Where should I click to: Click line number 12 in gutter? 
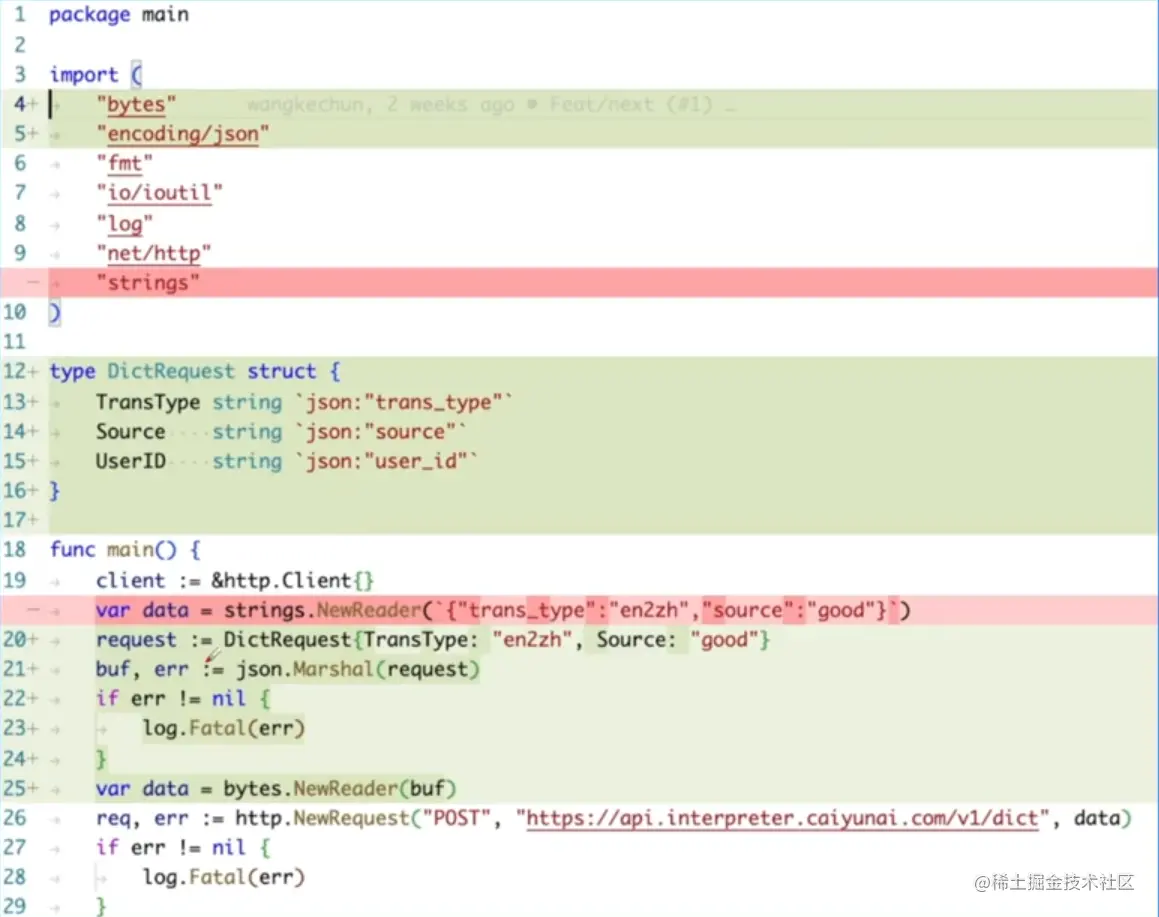[15, 371]
